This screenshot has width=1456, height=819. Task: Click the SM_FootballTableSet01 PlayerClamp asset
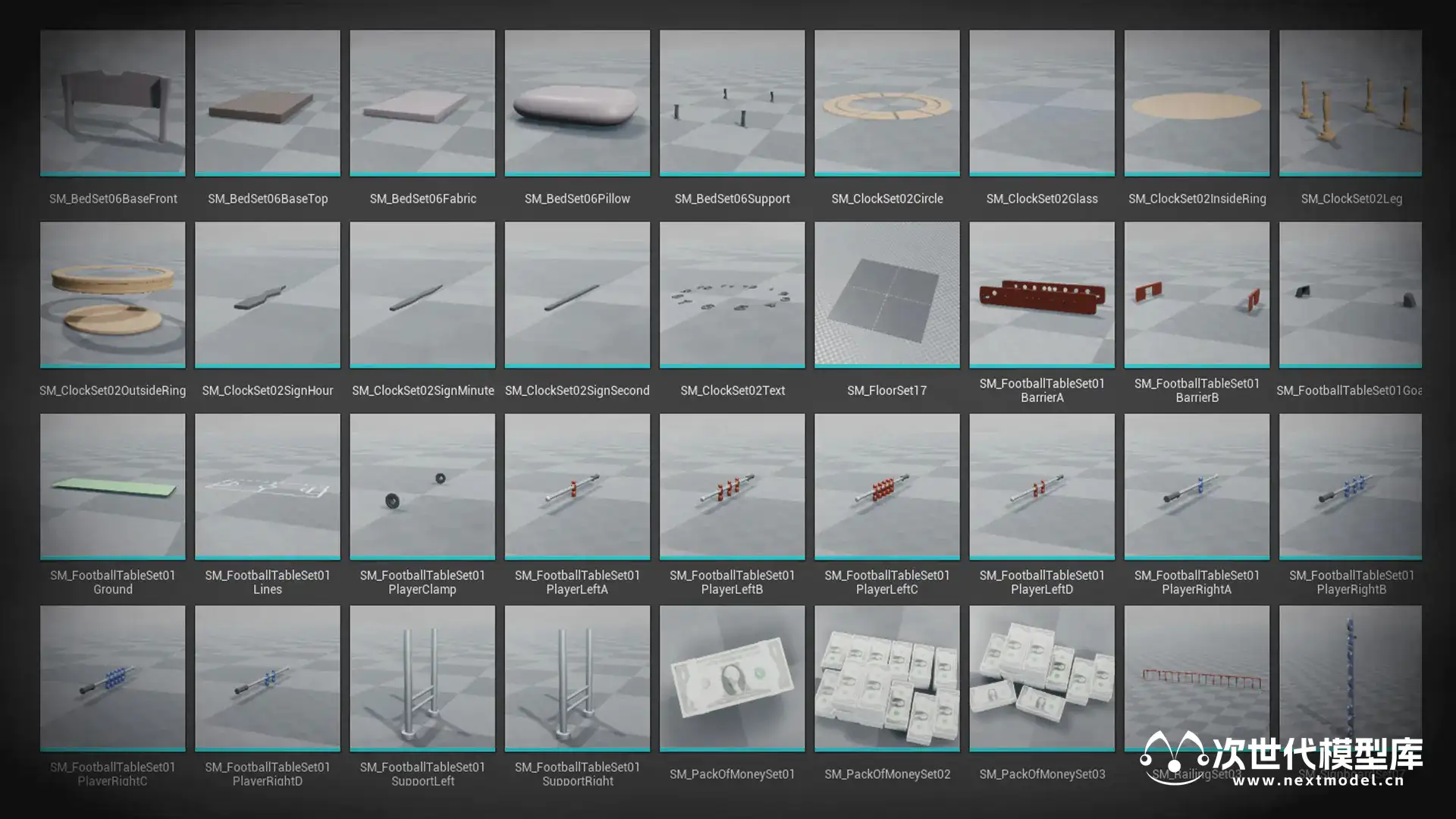tap(422, 487)
